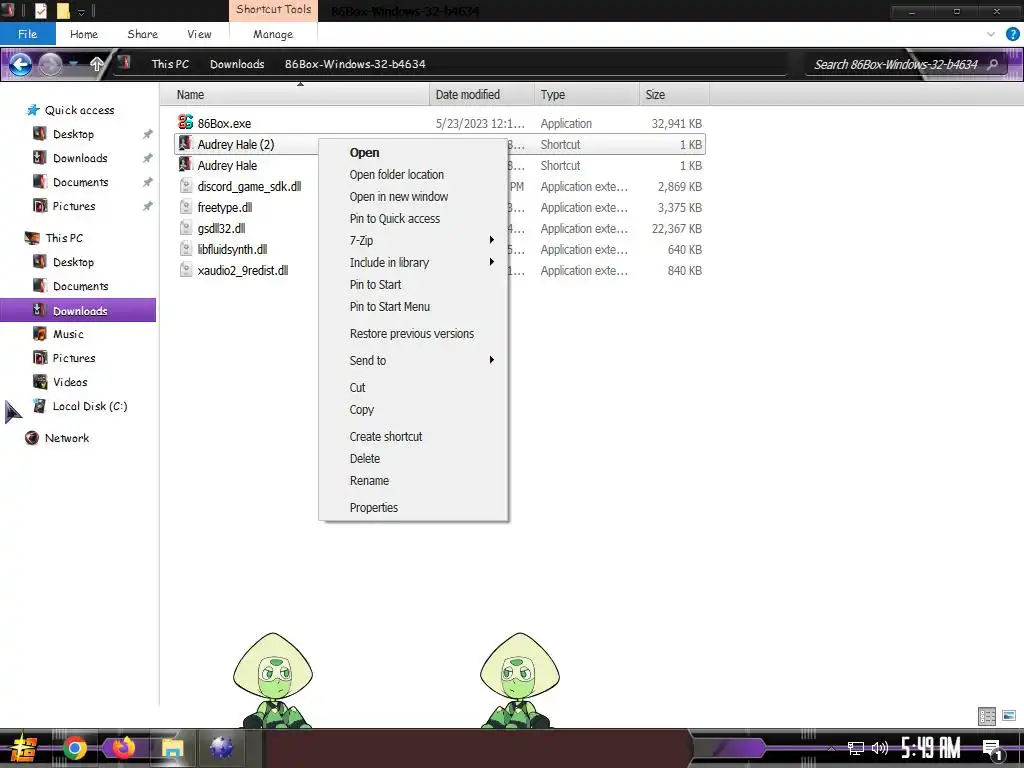Expand Send to submenu
The width and height of the screenshot is (1024, 768).
[x=492, y=360]
